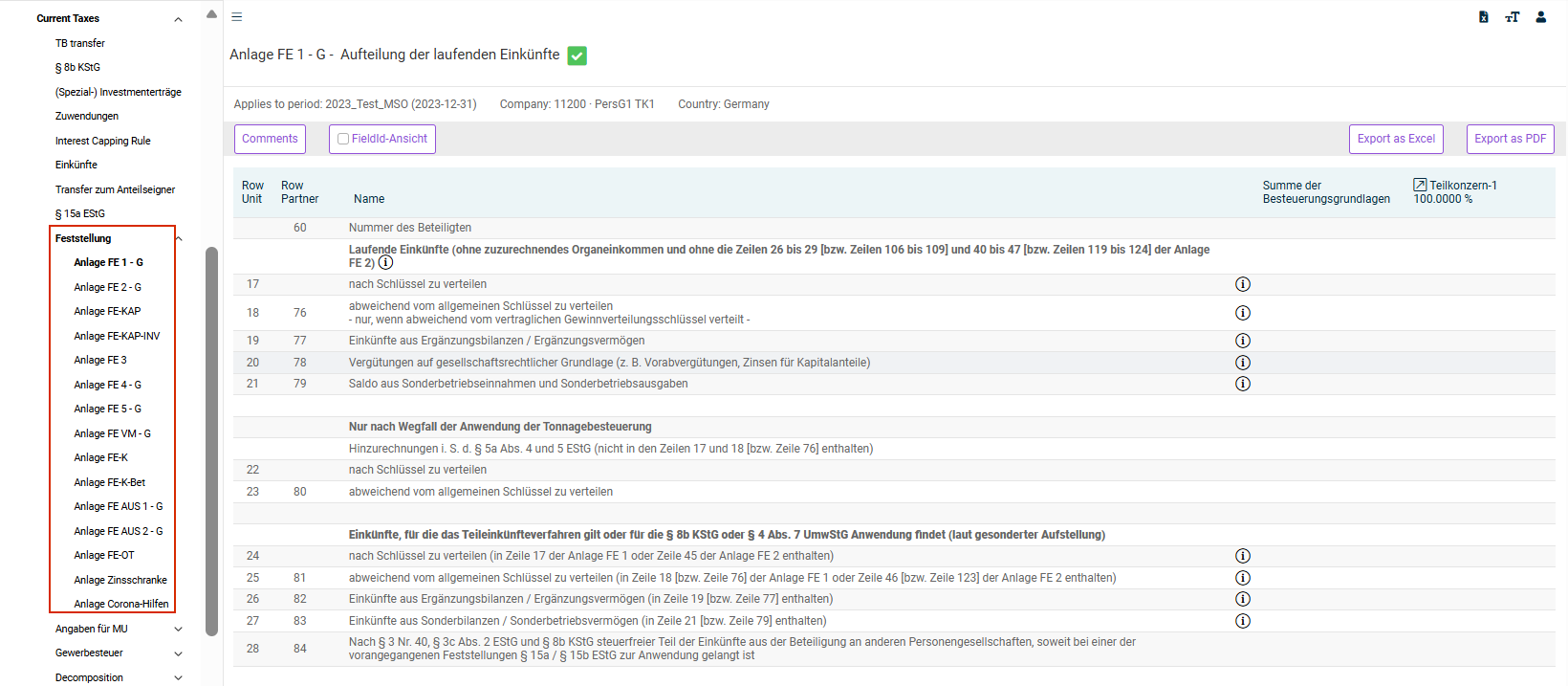This screenshot has width=1568, height=686.
Task: Open Zuwendungen page
Action: click(87, 116)
